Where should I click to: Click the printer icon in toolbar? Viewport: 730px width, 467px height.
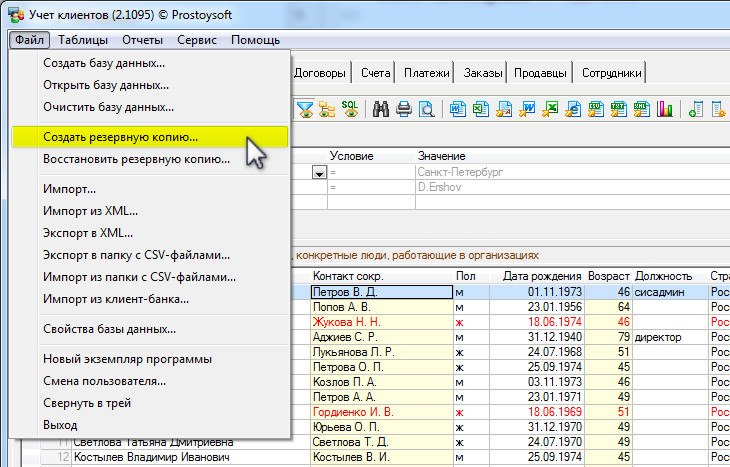coord(404,109)
